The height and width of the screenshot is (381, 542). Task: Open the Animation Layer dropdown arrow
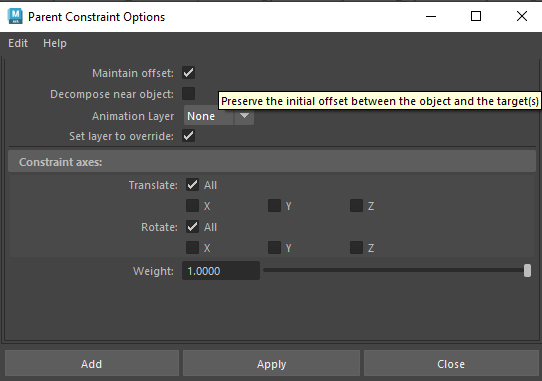pos(244,115)
